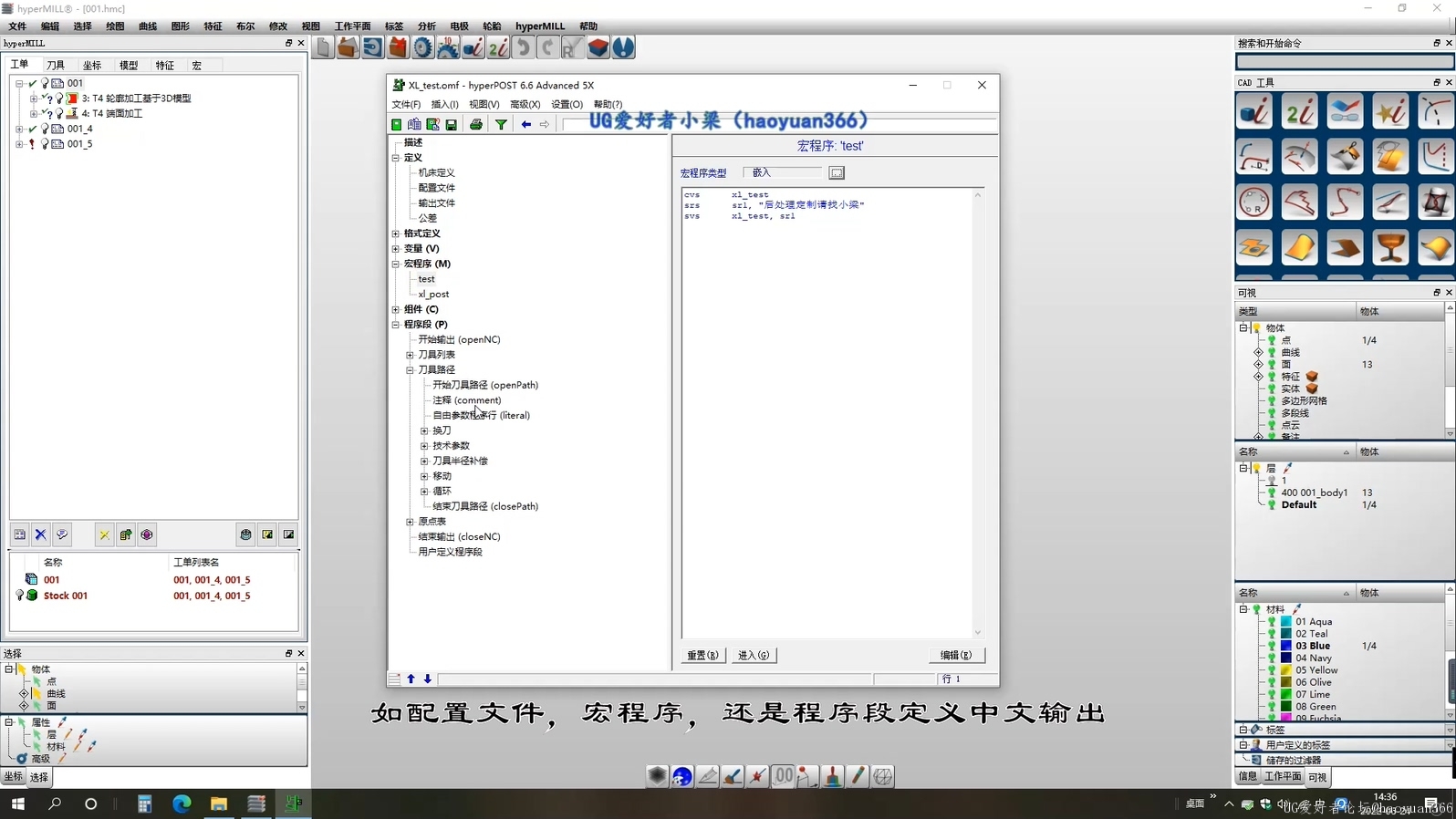The height and width of the screenshot is (819, 1456).
Task: Toggle visibility bulb for 曲线 in 可视 panel
Action: coord(1273,352)
